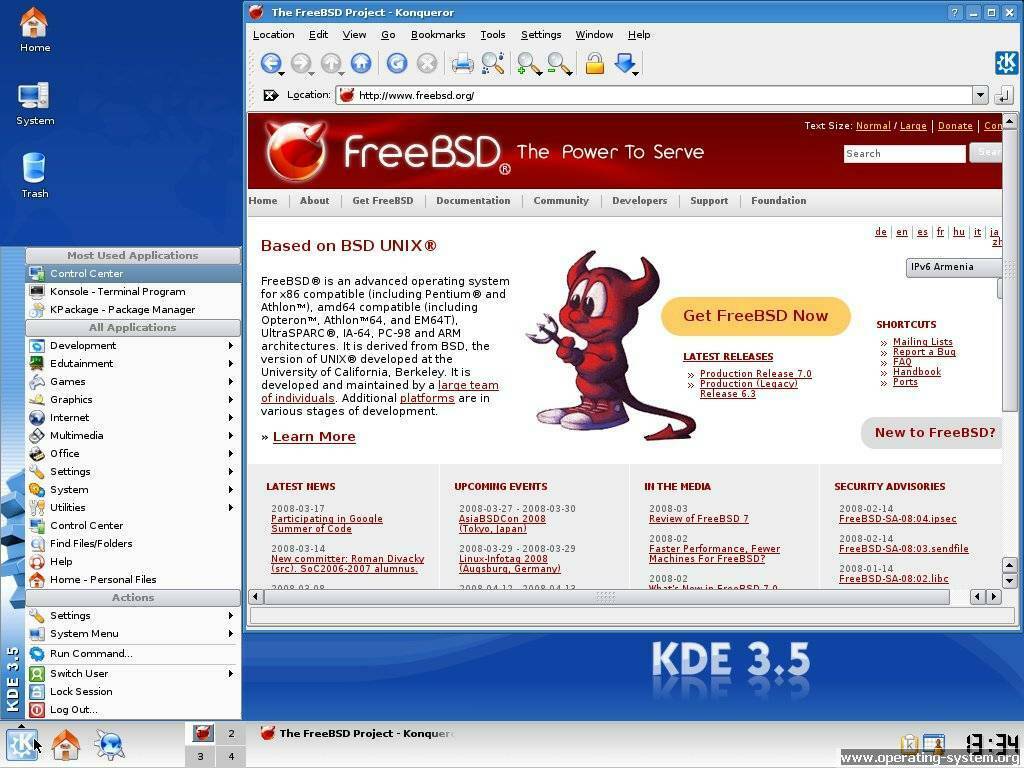This screenshot has width=1024, height=768.
Task: Clear the location bar with the eraser icon
Action: 270,95
